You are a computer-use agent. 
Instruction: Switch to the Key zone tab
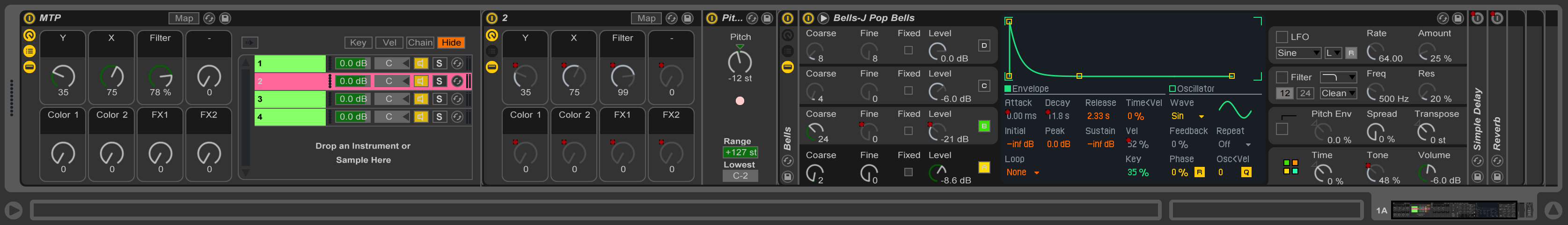pos(358,43)
